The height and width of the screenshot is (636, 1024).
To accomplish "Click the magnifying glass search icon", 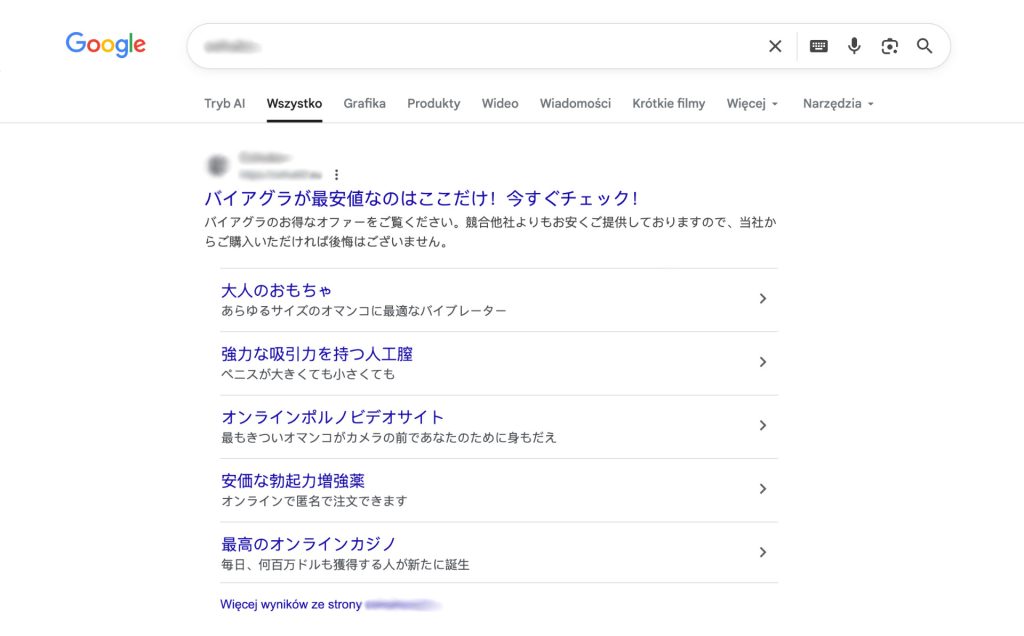I will (923, 46).
